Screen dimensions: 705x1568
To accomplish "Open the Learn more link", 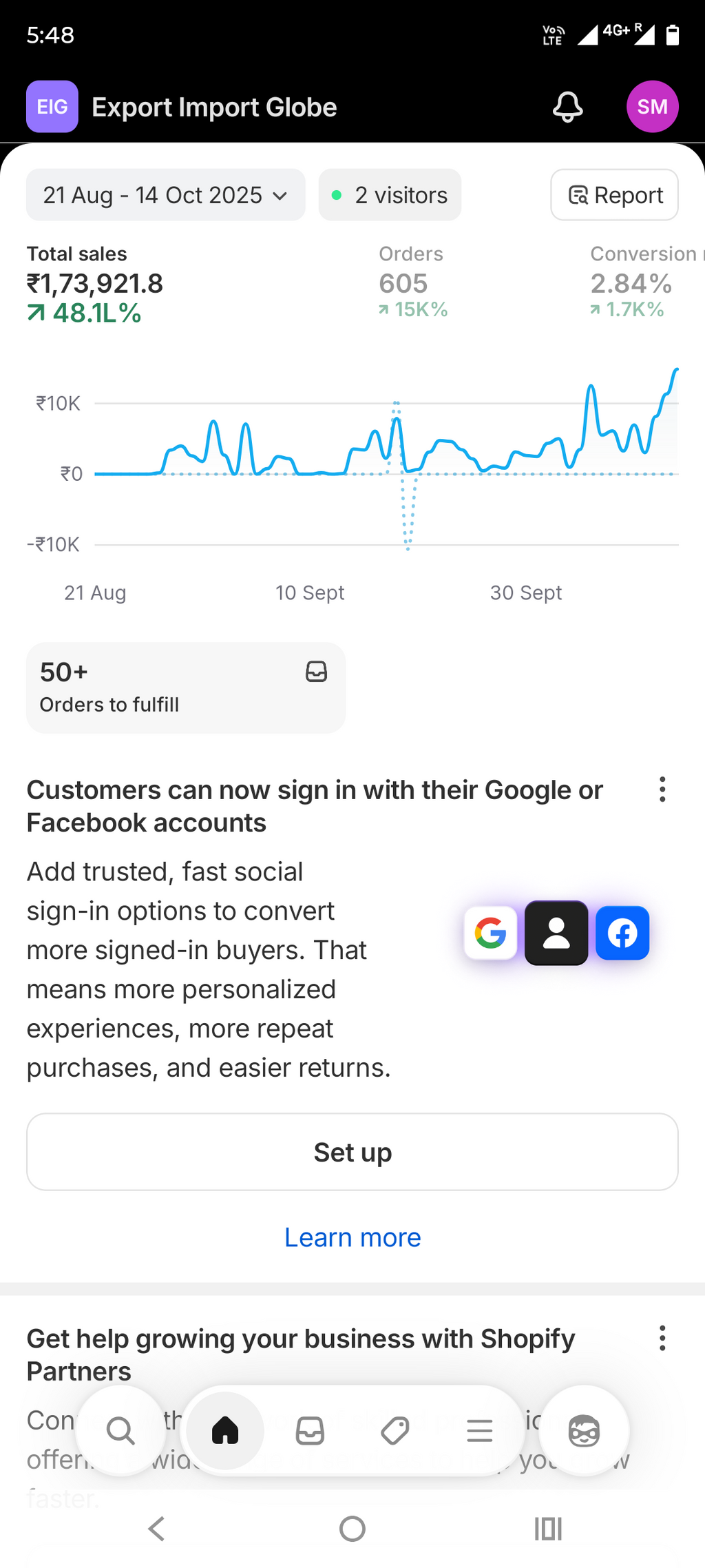I will coord(352,1237).
